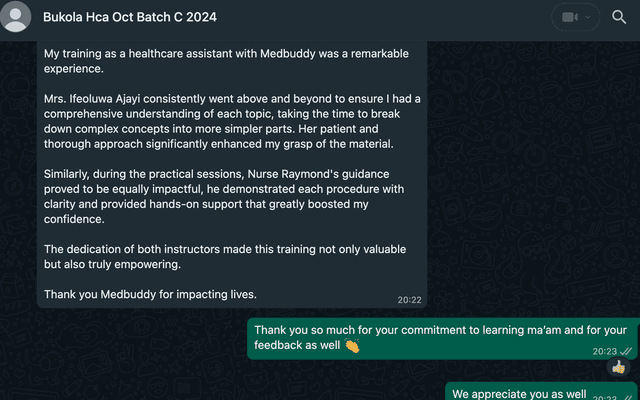The image size is (640, 400).
Task: Start a video call from the header
Action: (x=571, y=17)
